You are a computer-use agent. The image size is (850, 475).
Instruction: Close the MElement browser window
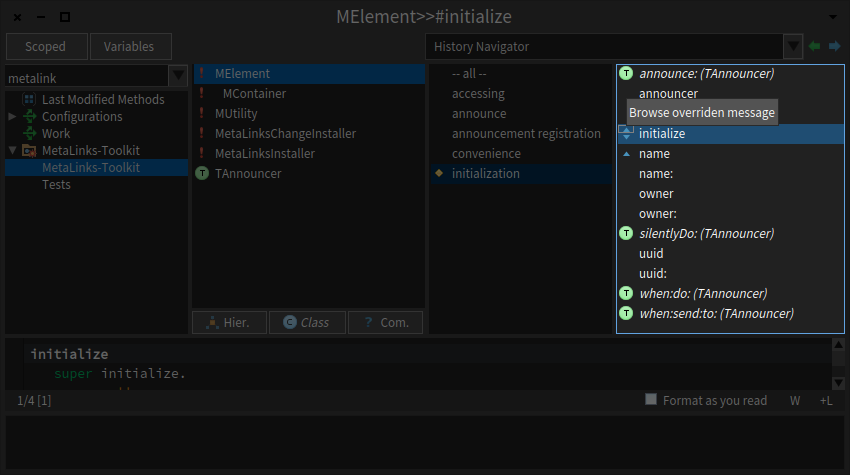pyautogui.click(x=17, y=17)
